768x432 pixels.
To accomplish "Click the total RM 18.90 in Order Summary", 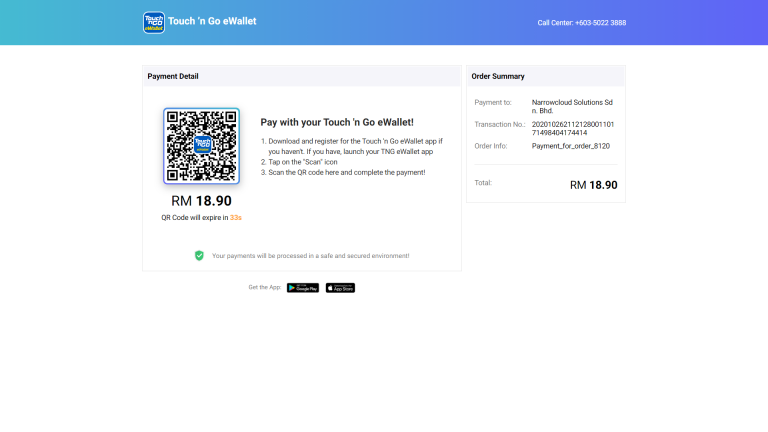I will click(x=594, y=185).
